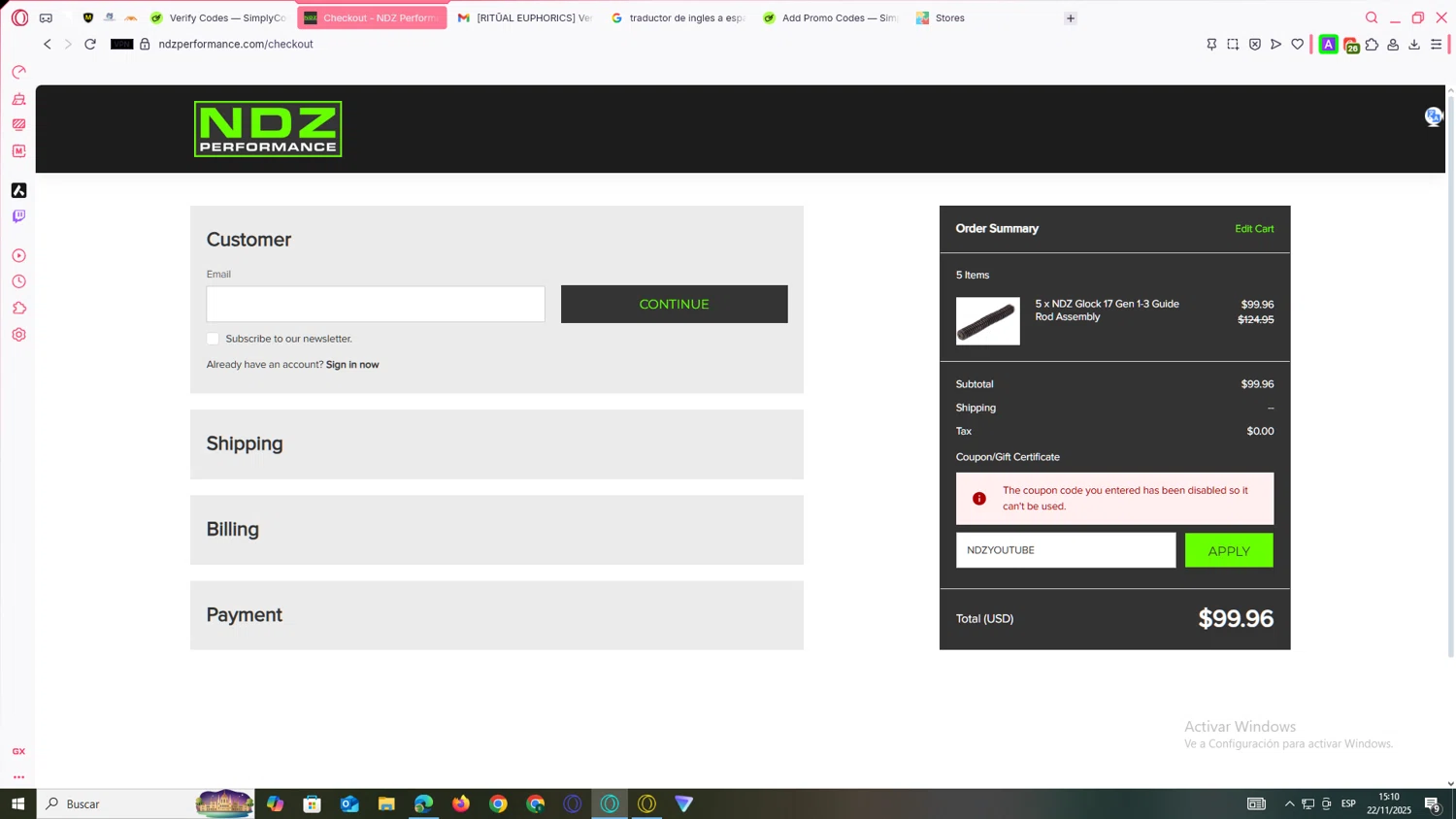Viewport: 1456px width, 819px height.
Task: Click the guide rod product thumbnail
Action: [x=988, y=321]
